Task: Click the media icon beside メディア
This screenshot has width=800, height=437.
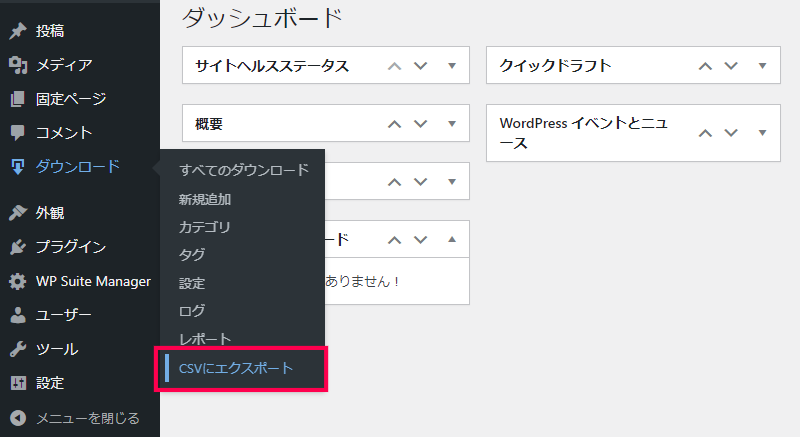Action: click(x=18, y=65)
